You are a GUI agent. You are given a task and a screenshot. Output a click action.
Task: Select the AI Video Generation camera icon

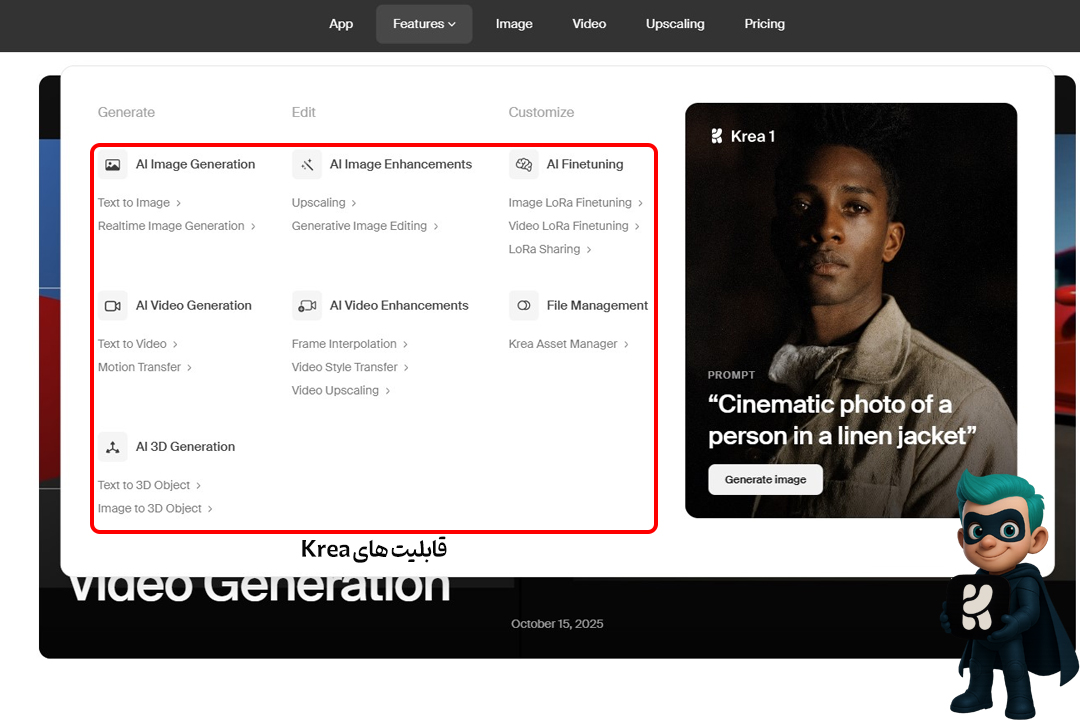112,305
